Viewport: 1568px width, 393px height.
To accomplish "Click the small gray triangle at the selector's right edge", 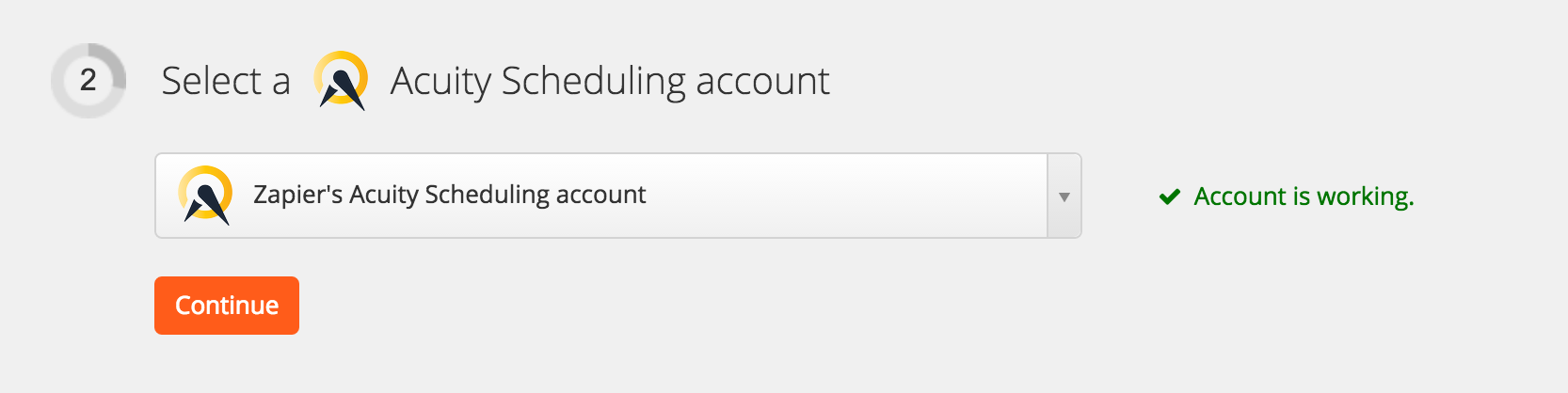I will [x=1064, y=197].
